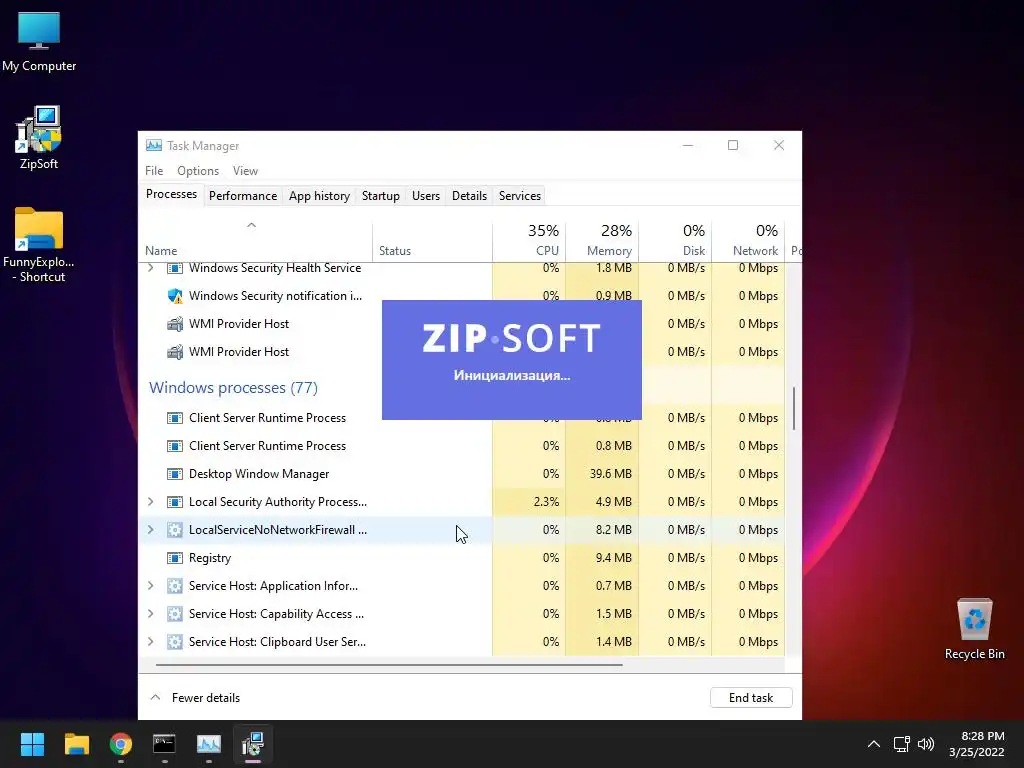Viewport: 1024px width, 768px height.
Task: Open the network status tray icon
Action: 901,744
